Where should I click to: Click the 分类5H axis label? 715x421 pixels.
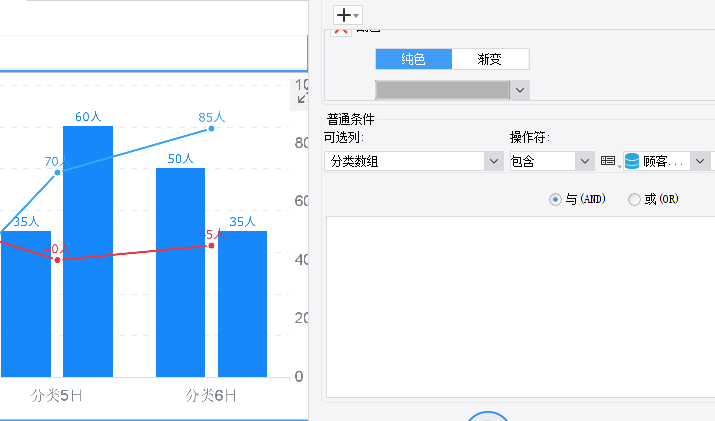click(57, 395)
